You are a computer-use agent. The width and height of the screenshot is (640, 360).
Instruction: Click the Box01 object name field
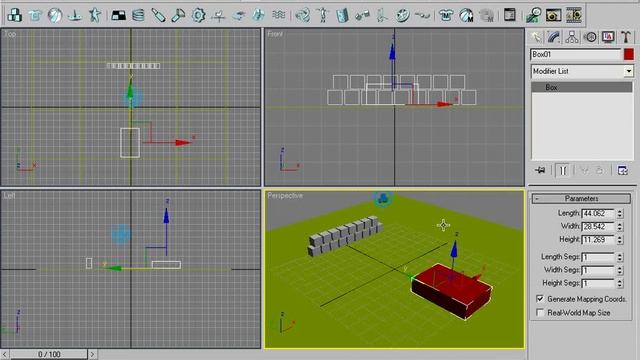(576, 54)
